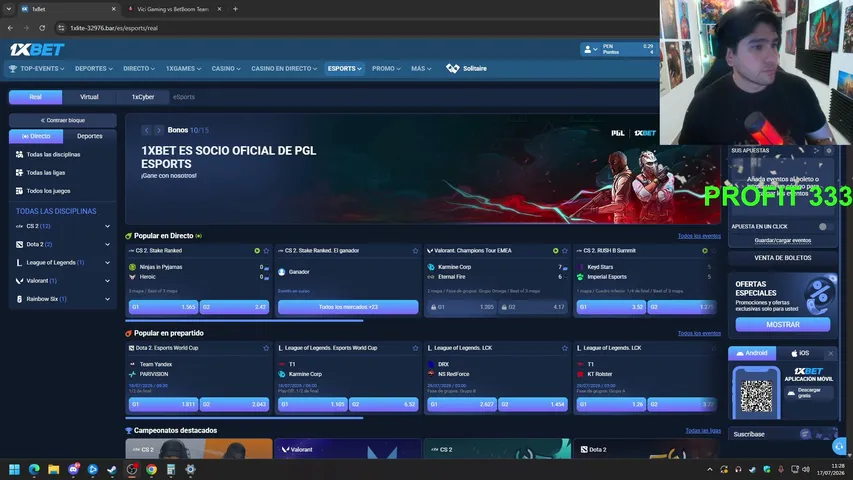853x480 pixels.
Task: Open Windows Start menu
Action: coord(15,469)
